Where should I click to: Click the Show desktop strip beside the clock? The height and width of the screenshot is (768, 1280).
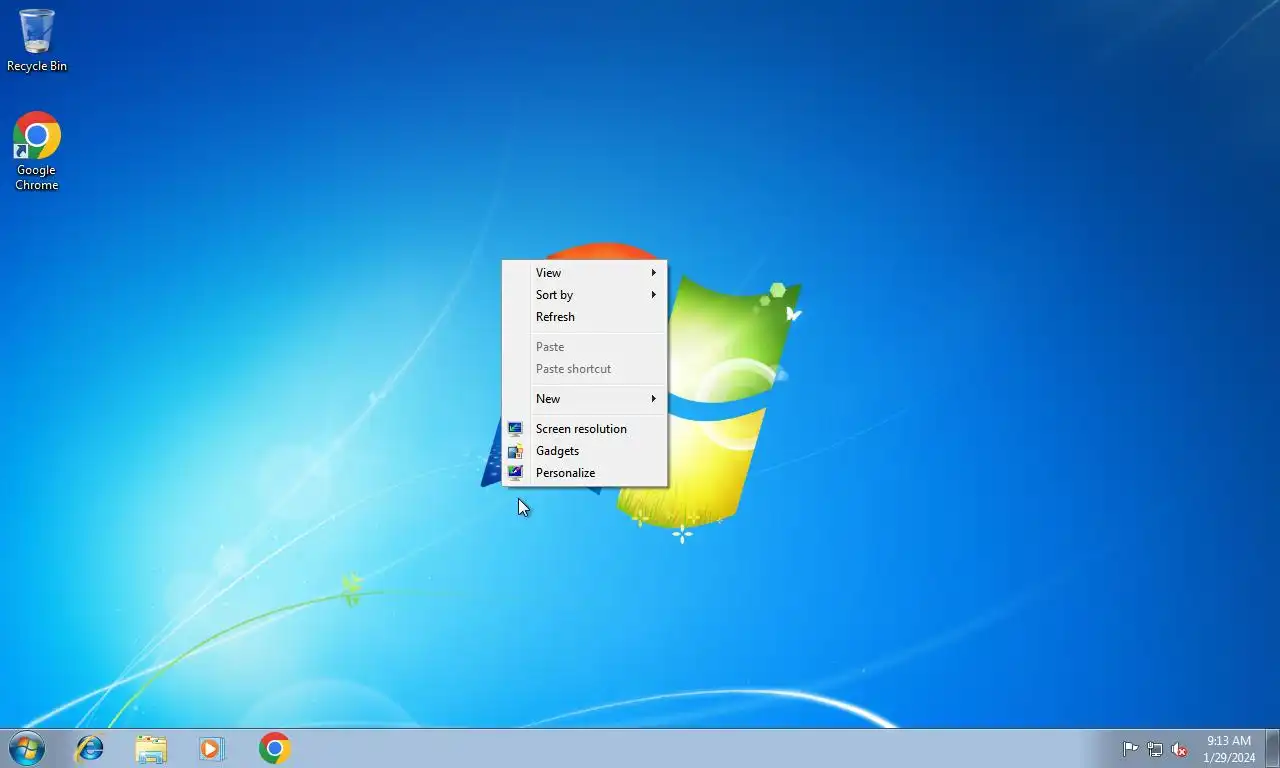(1272, 748)
